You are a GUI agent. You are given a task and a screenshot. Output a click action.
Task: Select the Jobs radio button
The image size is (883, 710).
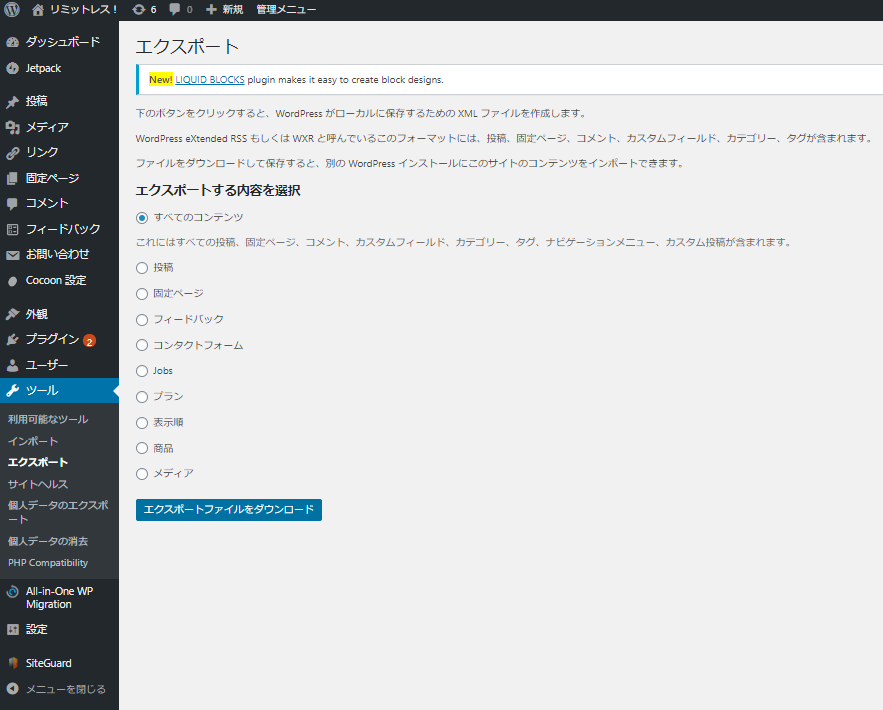(142, 371)
